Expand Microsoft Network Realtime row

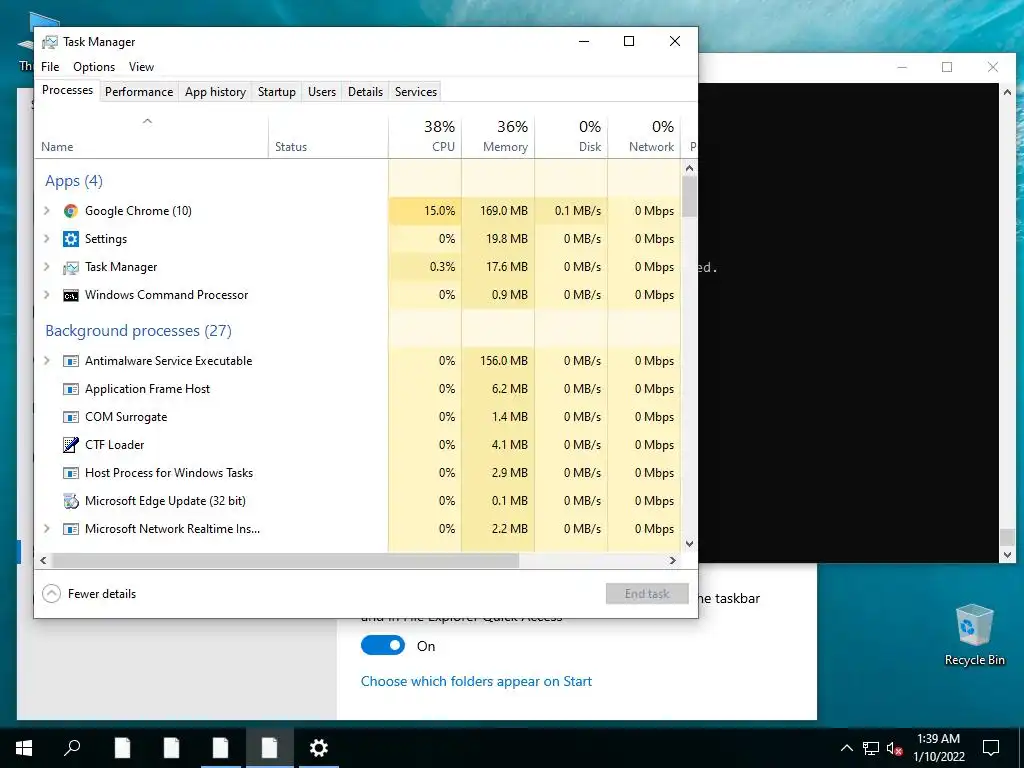point(47,529)
